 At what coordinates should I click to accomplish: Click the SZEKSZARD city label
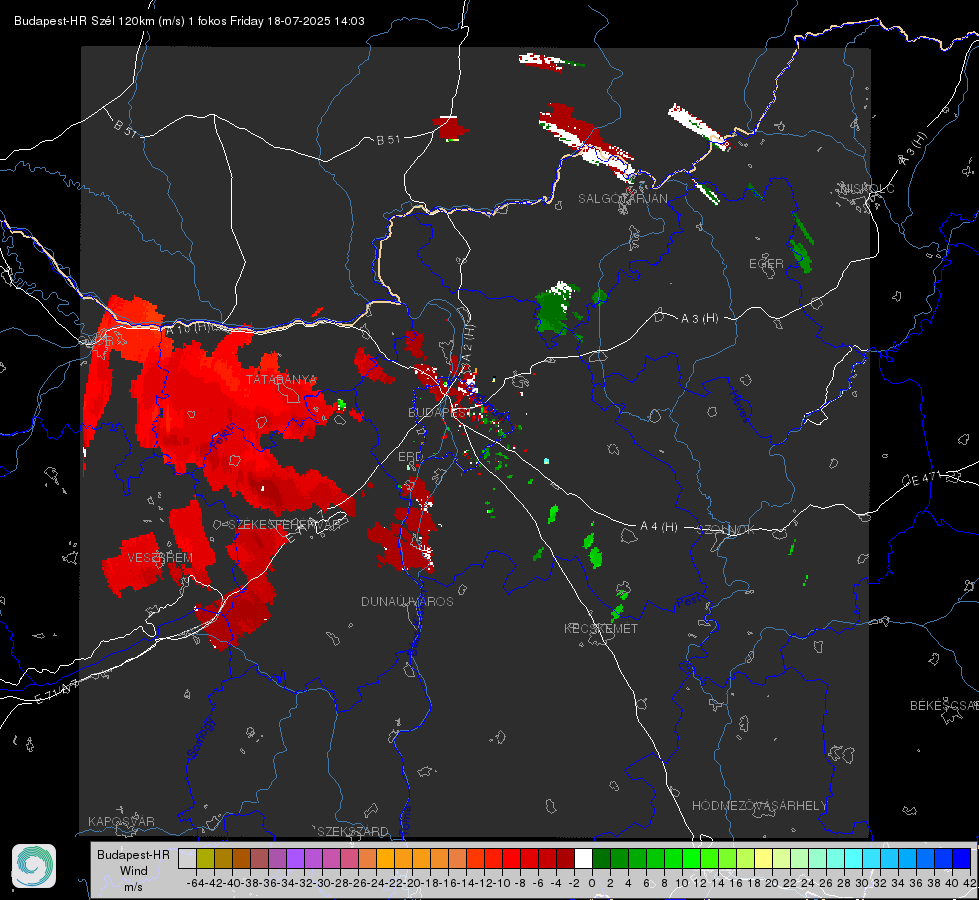(x=353, y=831)
